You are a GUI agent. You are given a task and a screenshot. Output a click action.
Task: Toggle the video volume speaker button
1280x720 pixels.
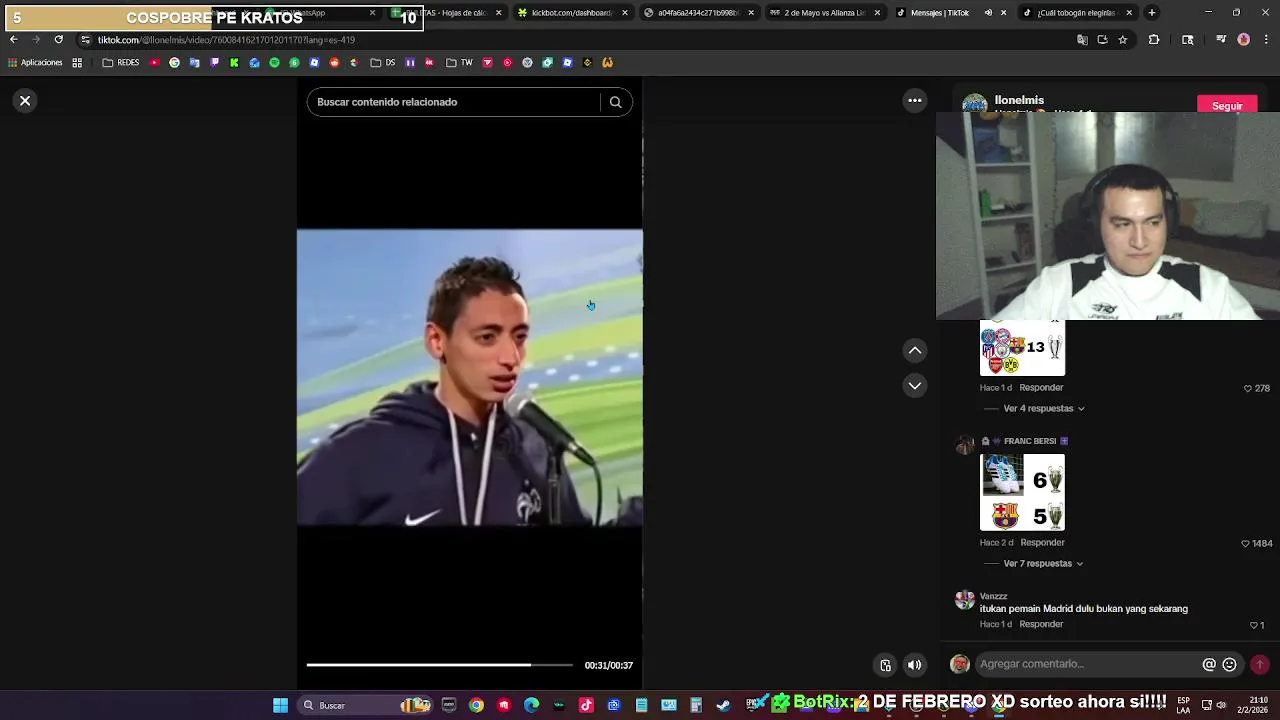pos(915,665)
